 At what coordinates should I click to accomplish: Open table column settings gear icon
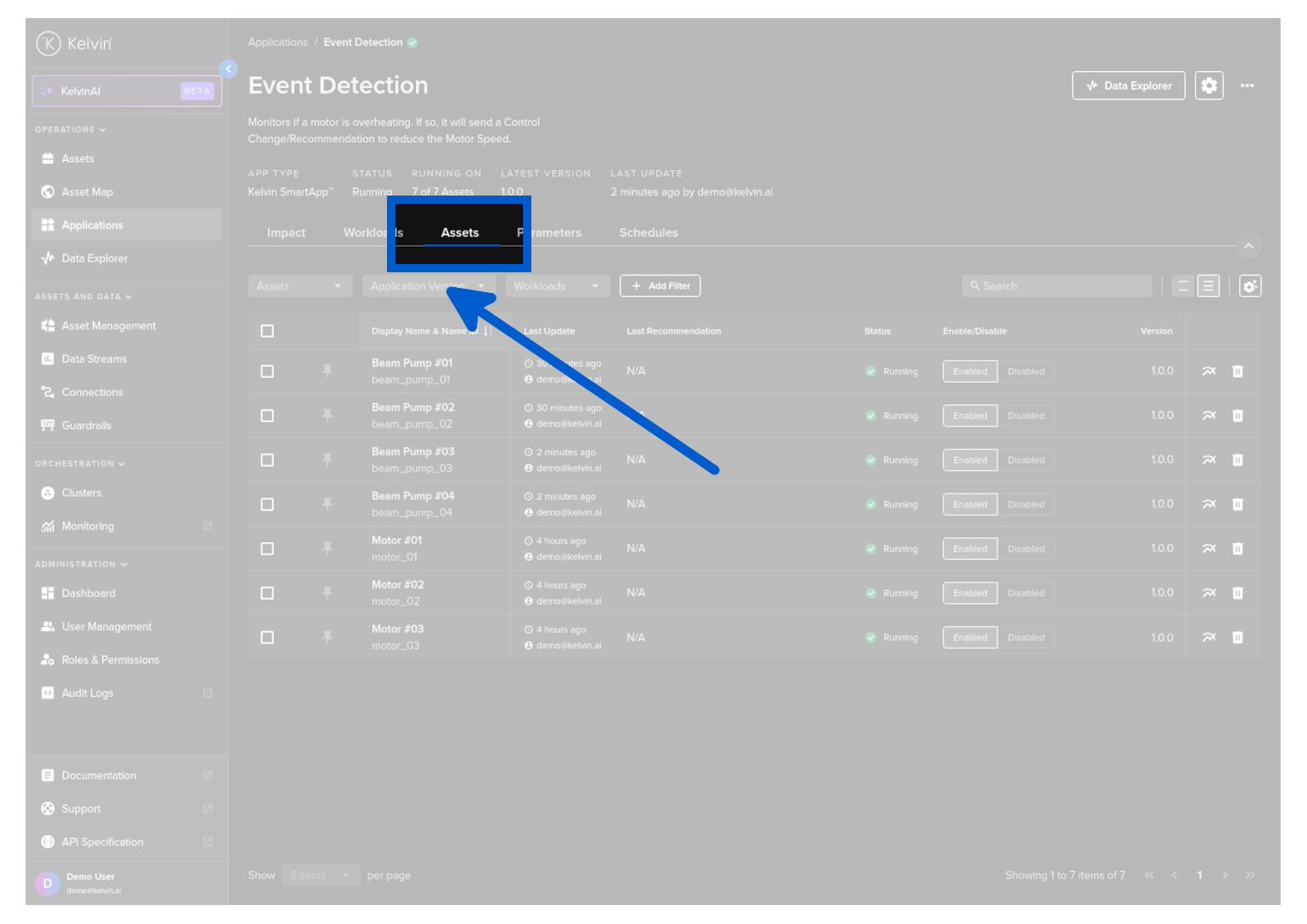coord(1250,286)
